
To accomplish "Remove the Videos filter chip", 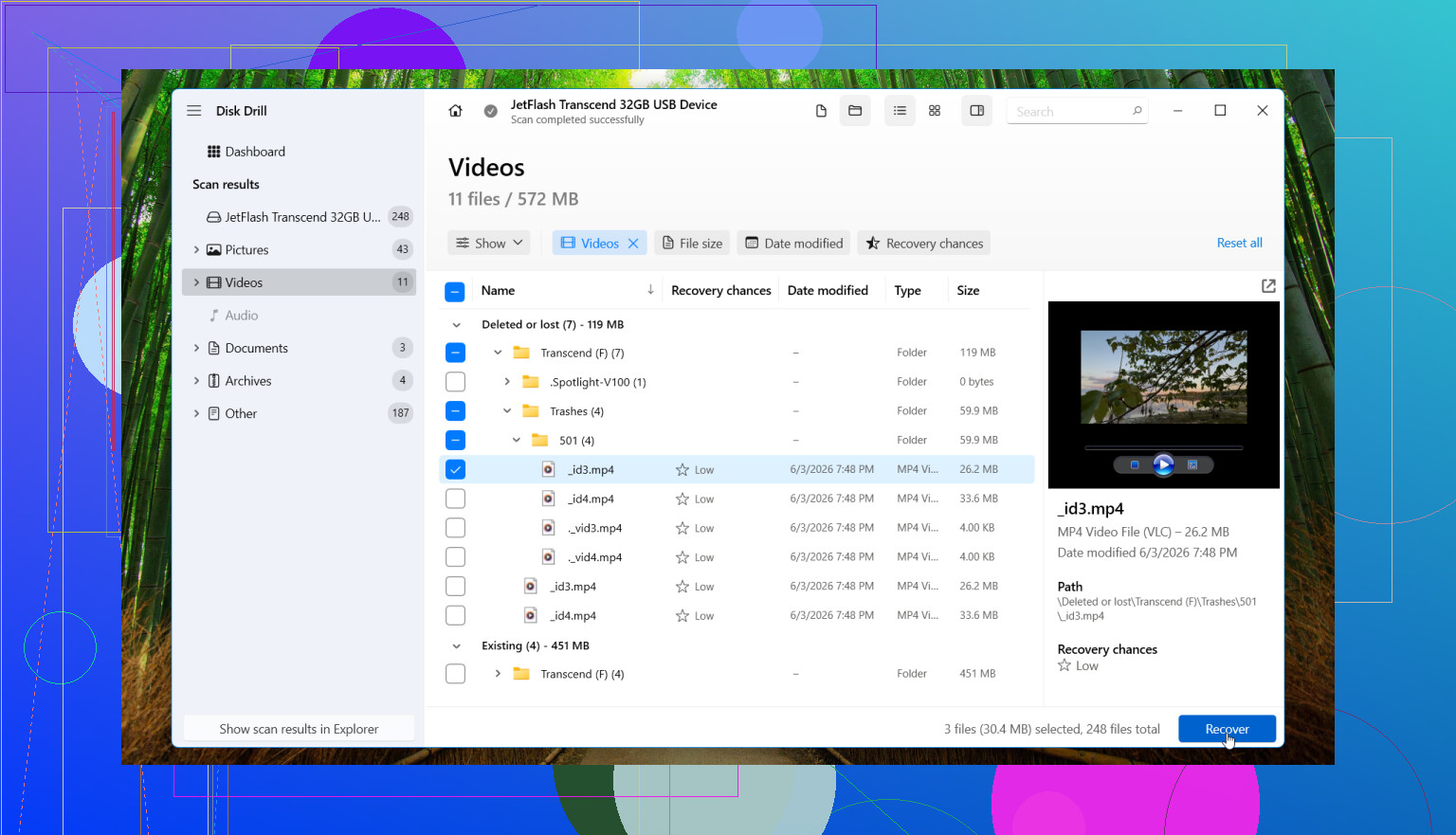I will point(633,244).
